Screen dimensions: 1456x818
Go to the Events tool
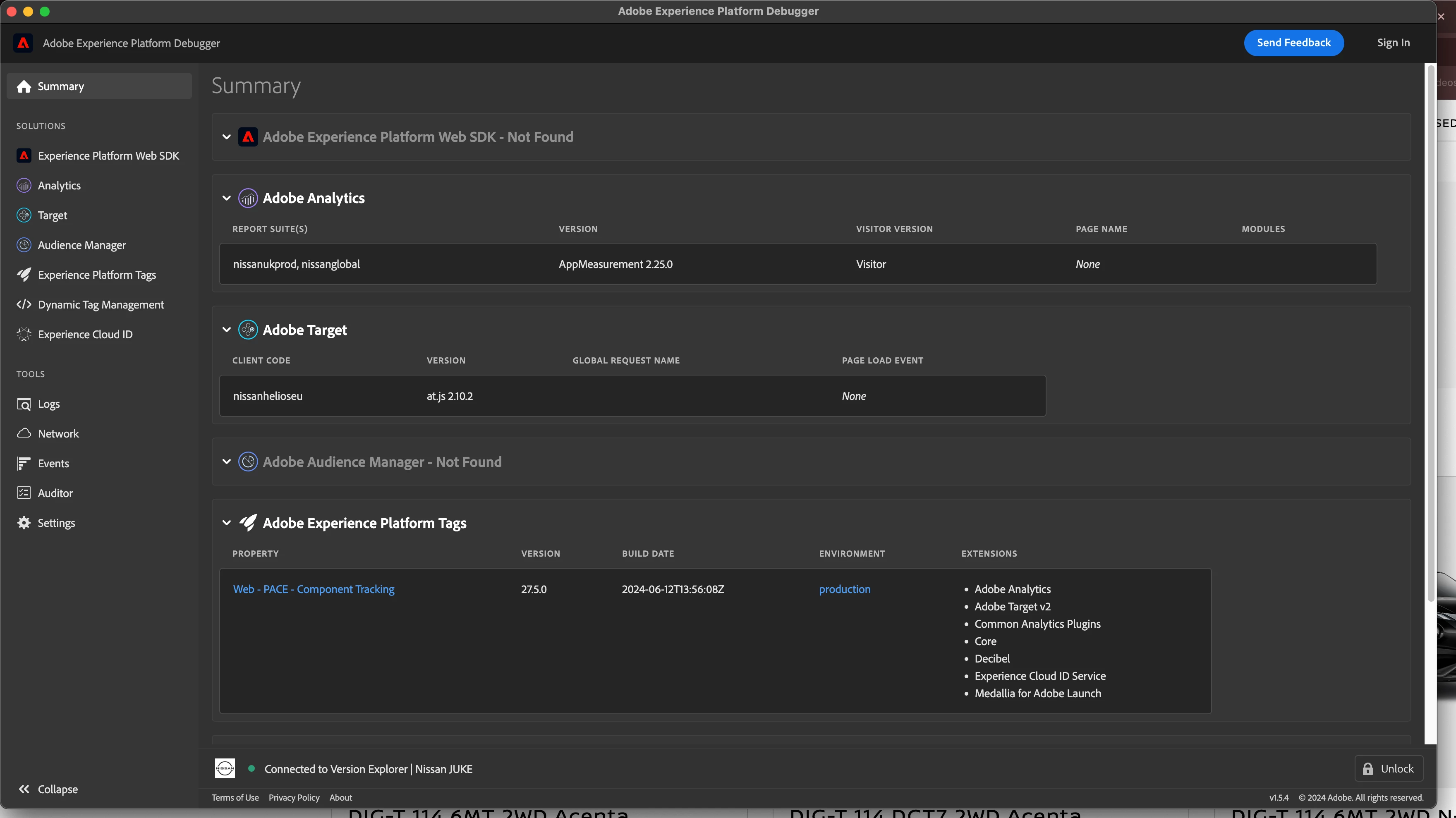coord(53,463)
